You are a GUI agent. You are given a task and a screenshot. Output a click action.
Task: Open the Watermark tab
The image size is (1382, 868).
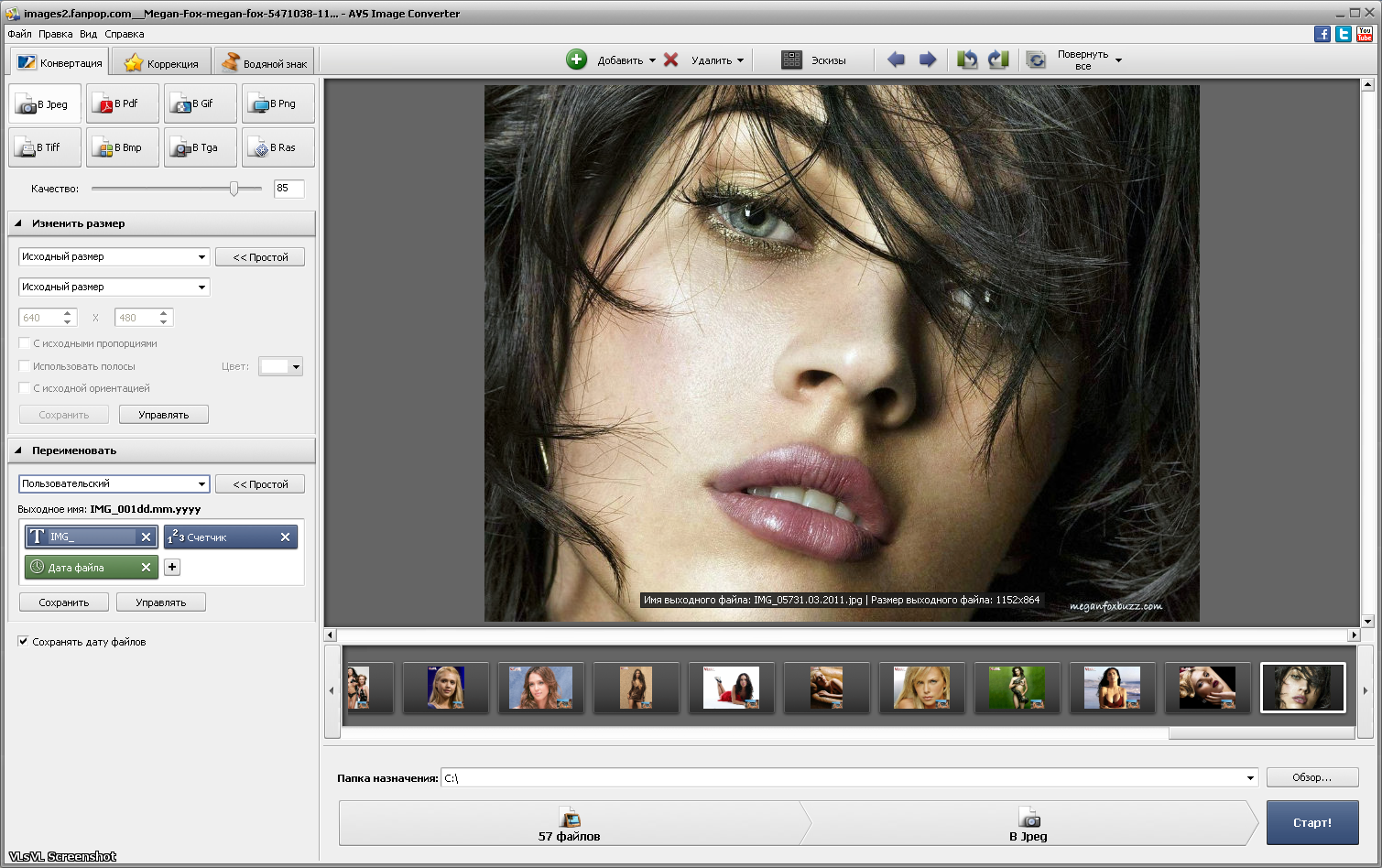[265, 63]
